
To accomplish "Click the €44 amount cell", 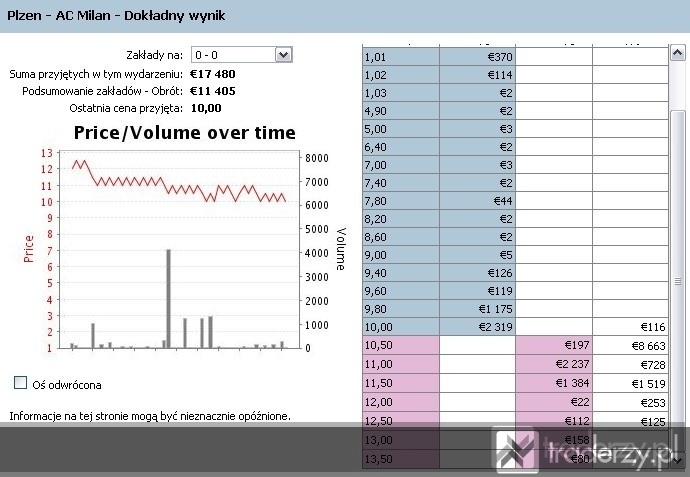I will pyautogui.click(x=477, y=201).
